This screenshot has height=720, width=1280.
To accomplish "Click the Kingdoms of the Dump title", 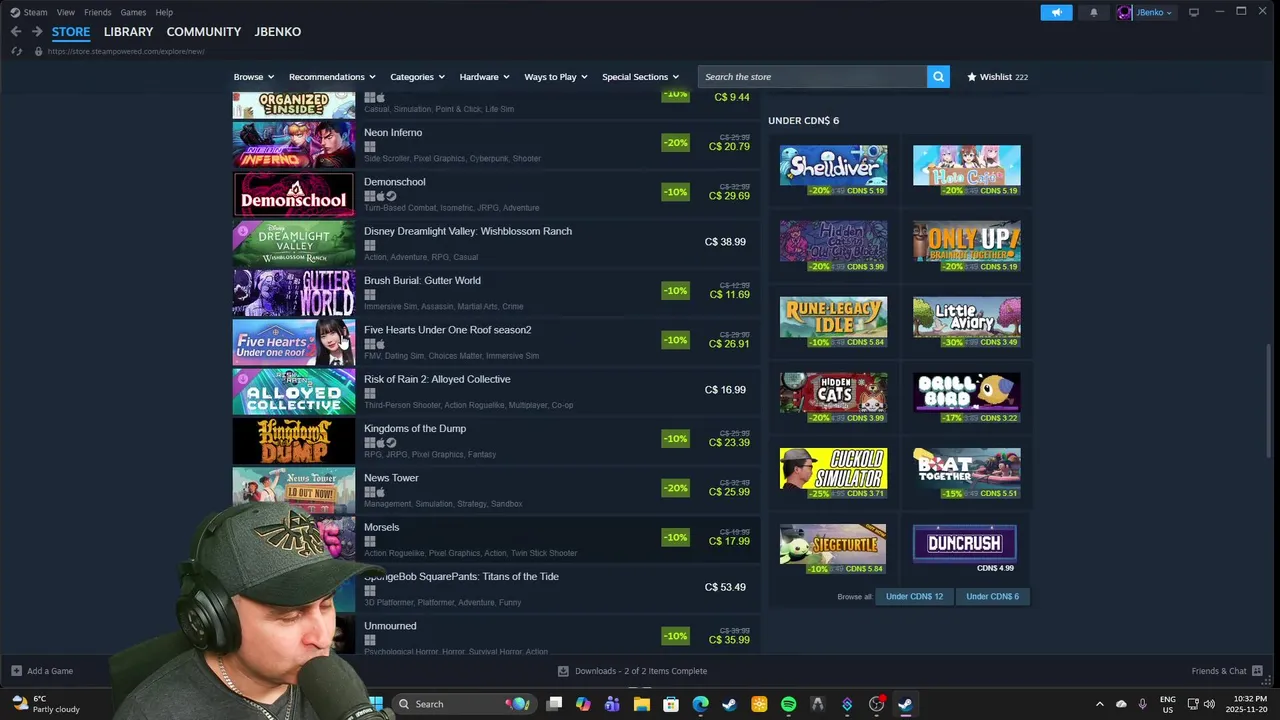I will point(415,429).
